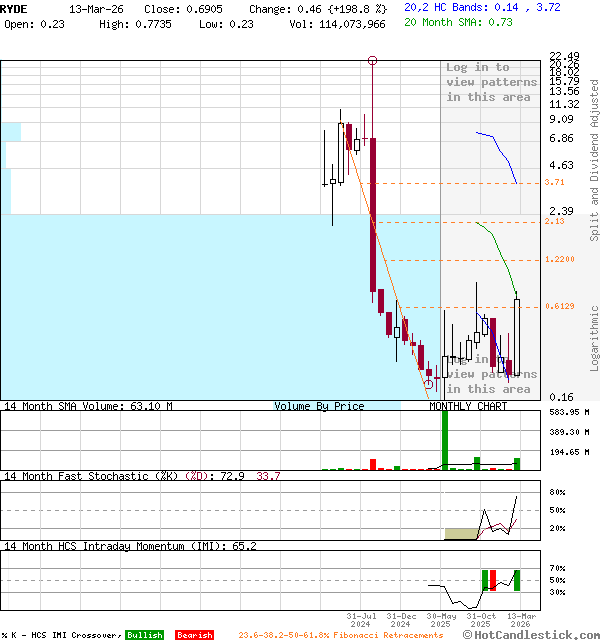Click the red circle marking the chart low
The width and height of the screenshot is (600, 640).
(x=429, y=384)
